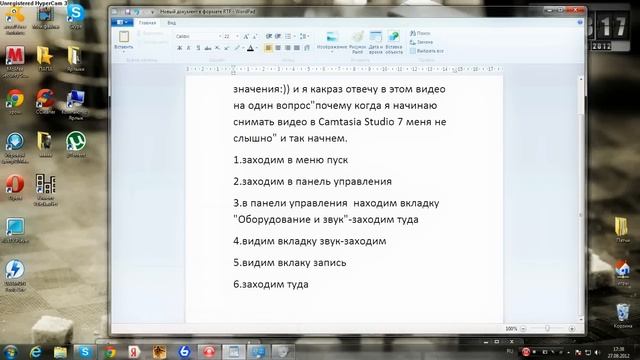This screenshot has height=360, width=640.
Task: Open the highlight color dropdown arrow
Action: pos(243,48)
